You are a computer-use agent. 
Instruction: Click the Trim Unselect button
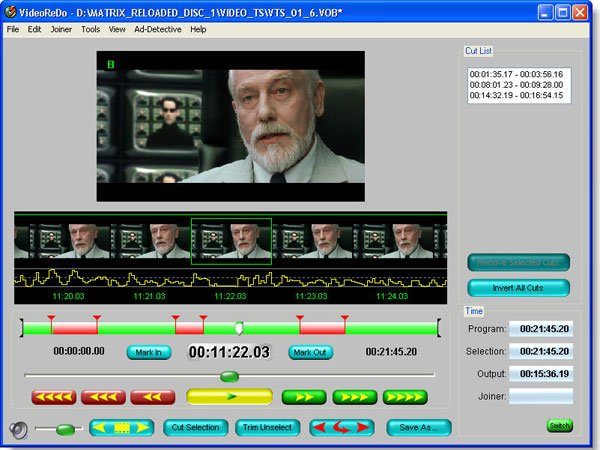(x=267, y=427)
